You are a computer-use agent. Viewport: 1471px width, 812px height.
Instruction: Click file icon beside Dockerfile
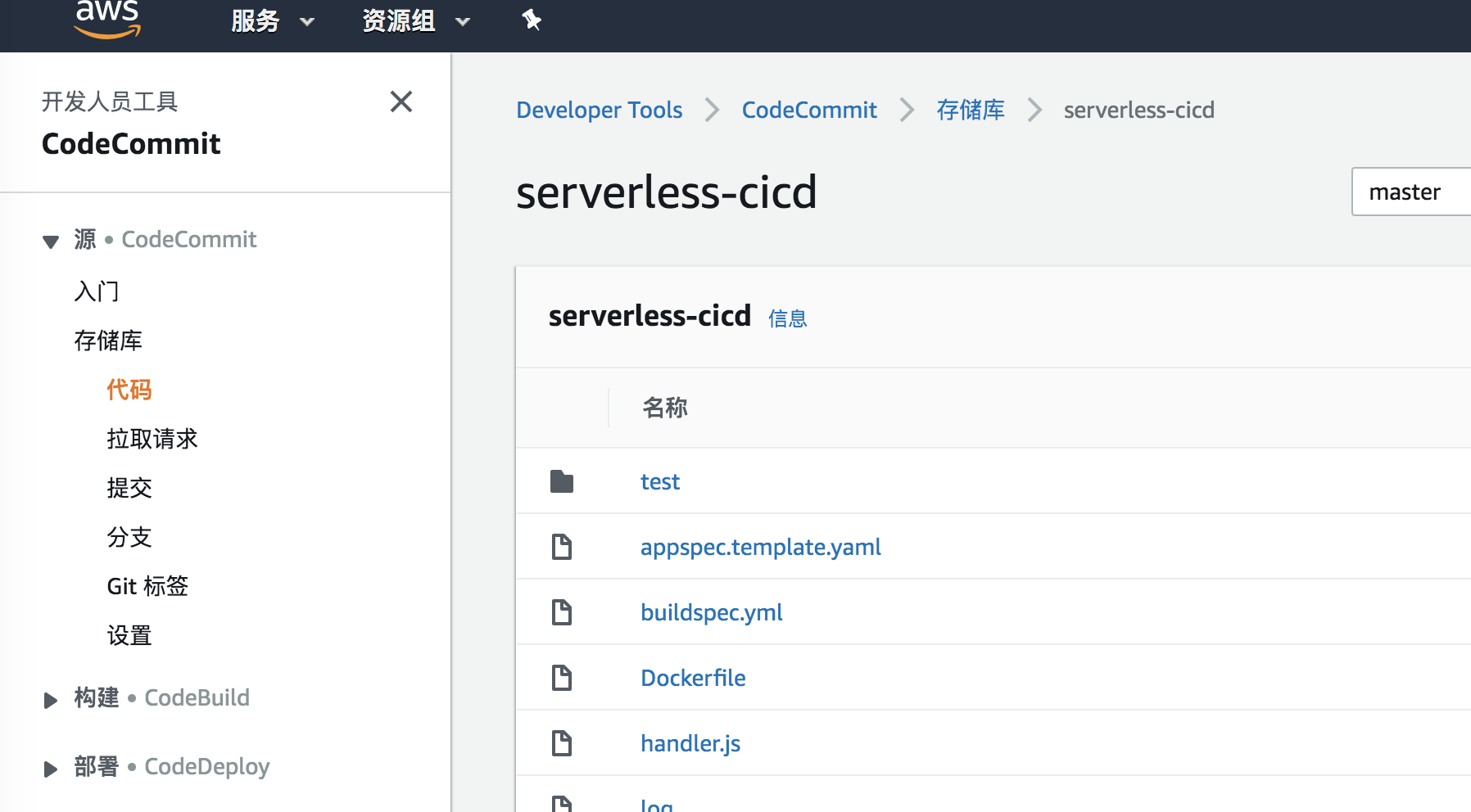tap(562, 678)
